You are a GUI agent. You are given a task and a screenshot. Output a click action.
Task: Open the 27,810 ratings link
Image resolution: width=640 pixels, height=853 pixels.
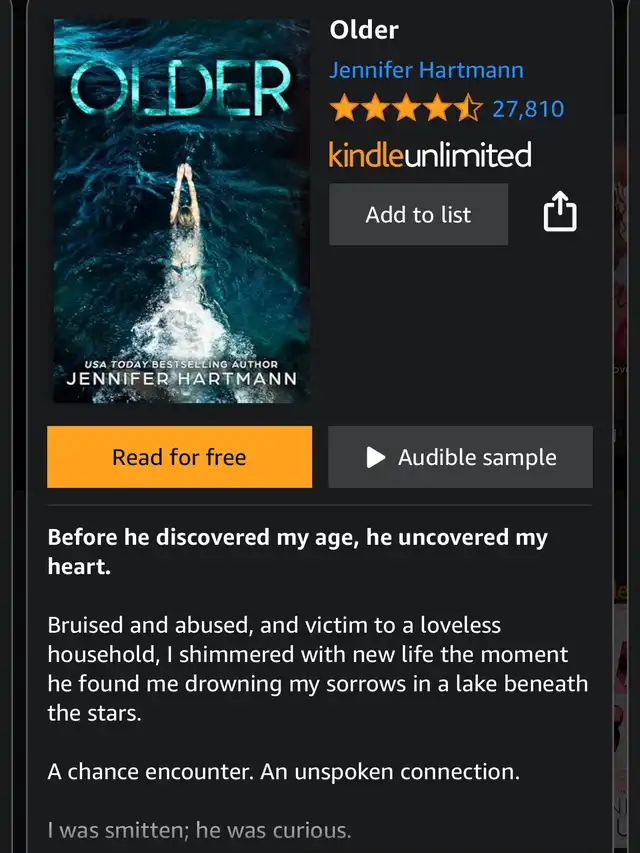click(x=528, y=109)
